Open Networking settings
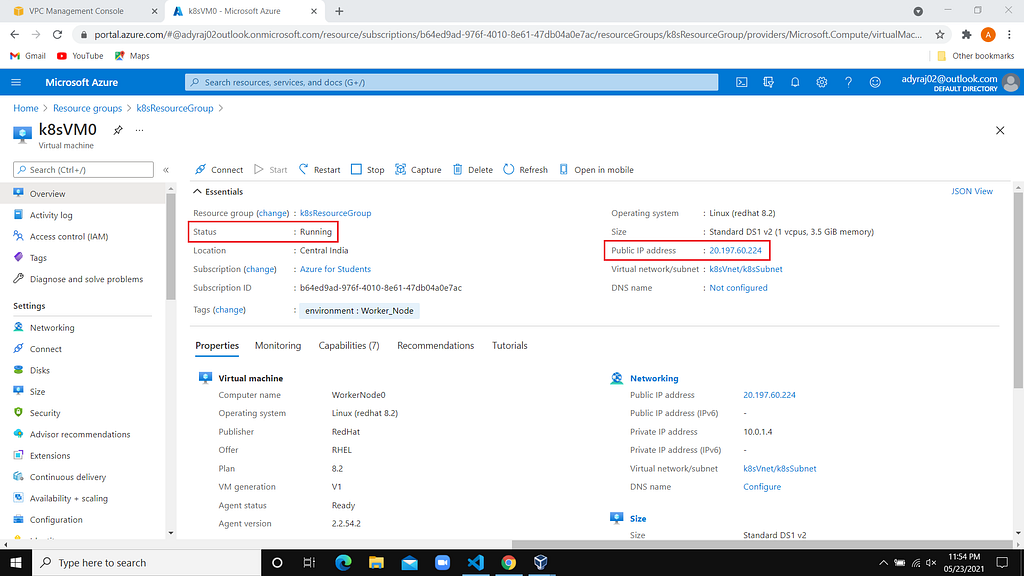The height and width of the screenshot is (576, 1024). pyautogui.click(x=52, y=328)
